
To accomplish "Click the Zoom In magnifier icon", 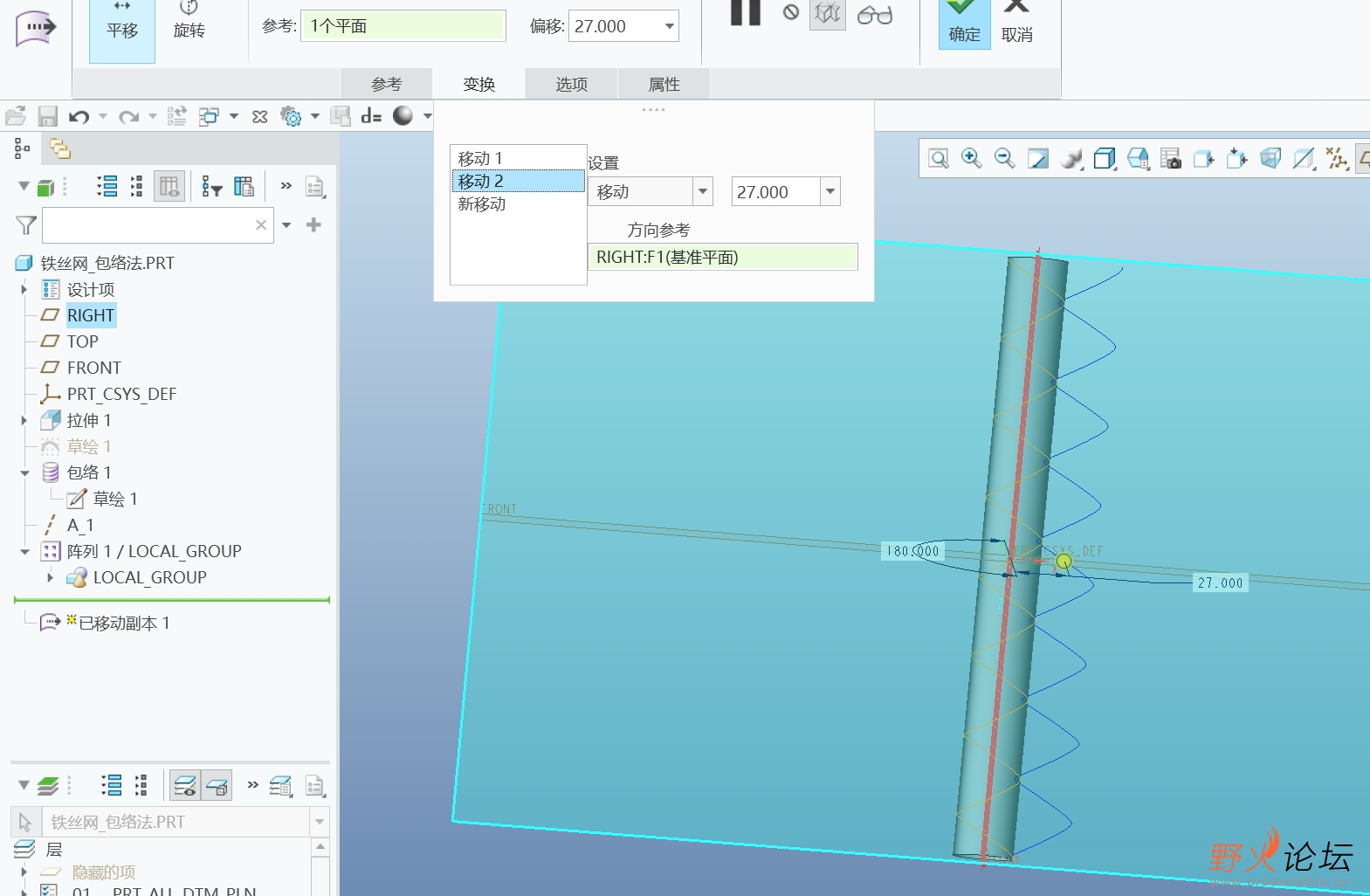I will tap(971, 158).
